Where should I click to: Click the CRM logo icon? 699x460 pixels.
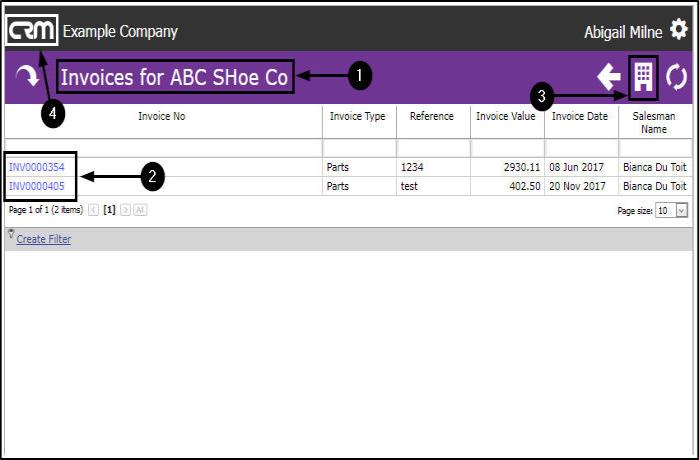(x=32, y=31)
